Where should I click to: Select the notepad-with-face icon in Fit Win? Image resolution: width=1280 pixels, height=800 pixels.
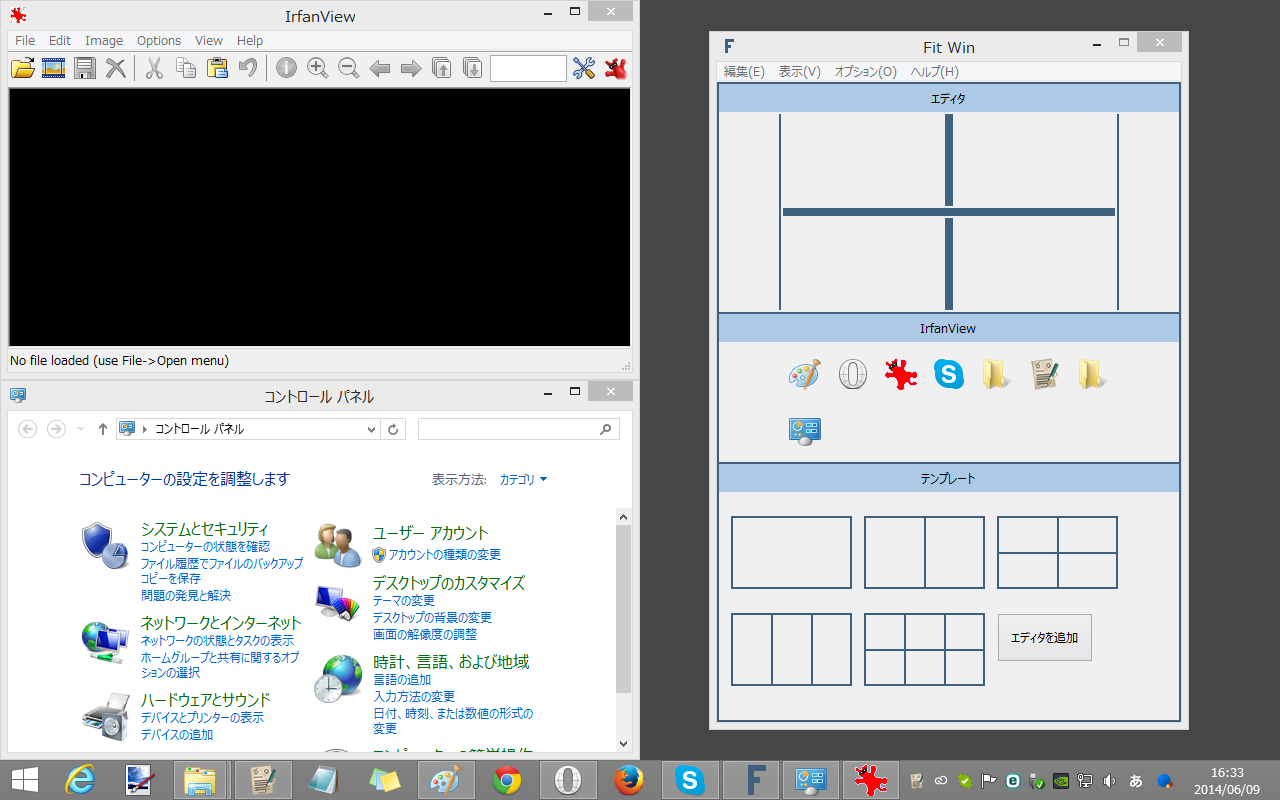[1045, 375]
